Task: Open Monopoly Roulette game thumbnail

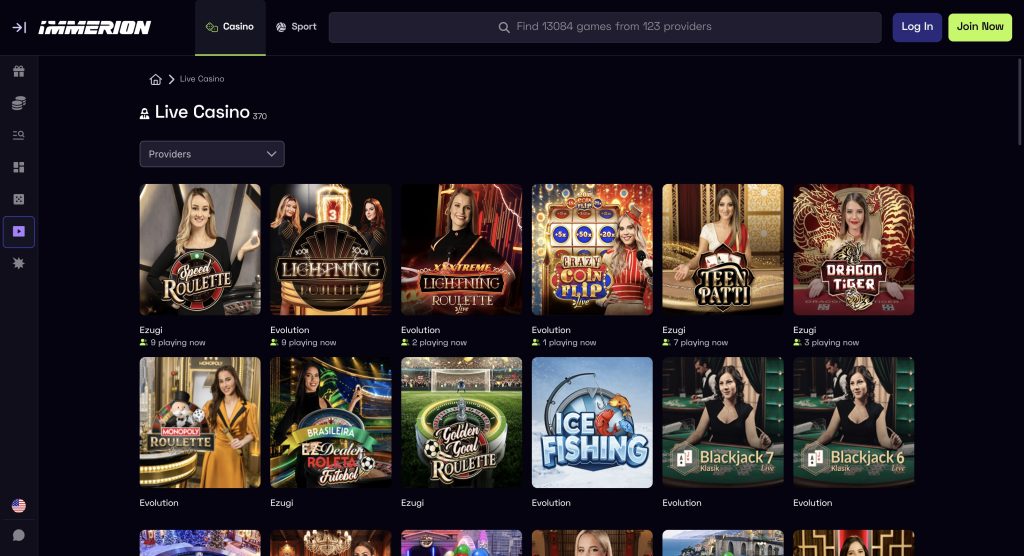Action: (200, 422)
